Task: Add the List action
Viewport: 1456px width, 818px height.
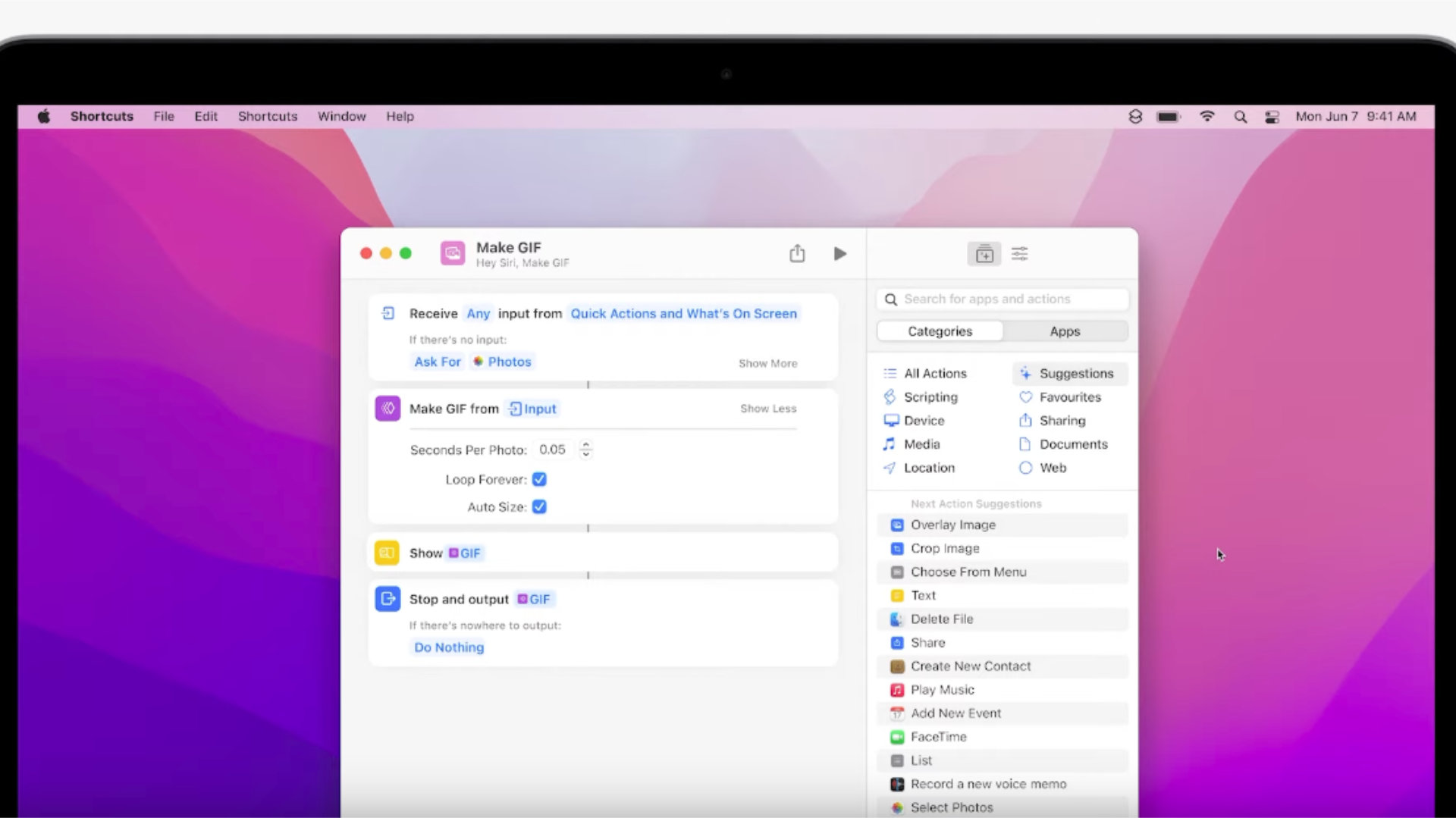Action: click(x=1003, y=760)
